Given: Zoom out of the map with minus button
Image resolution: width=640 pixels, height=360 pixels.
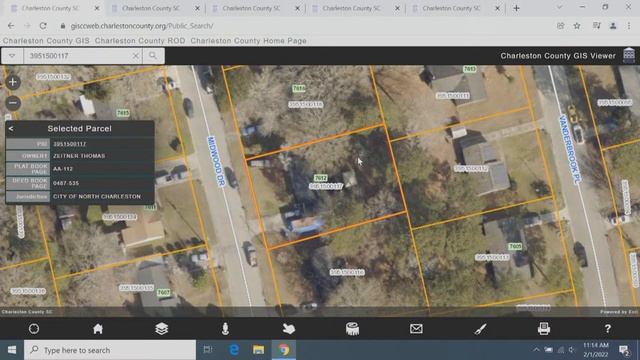Looking at the screenshot, I should click(13, 103).
